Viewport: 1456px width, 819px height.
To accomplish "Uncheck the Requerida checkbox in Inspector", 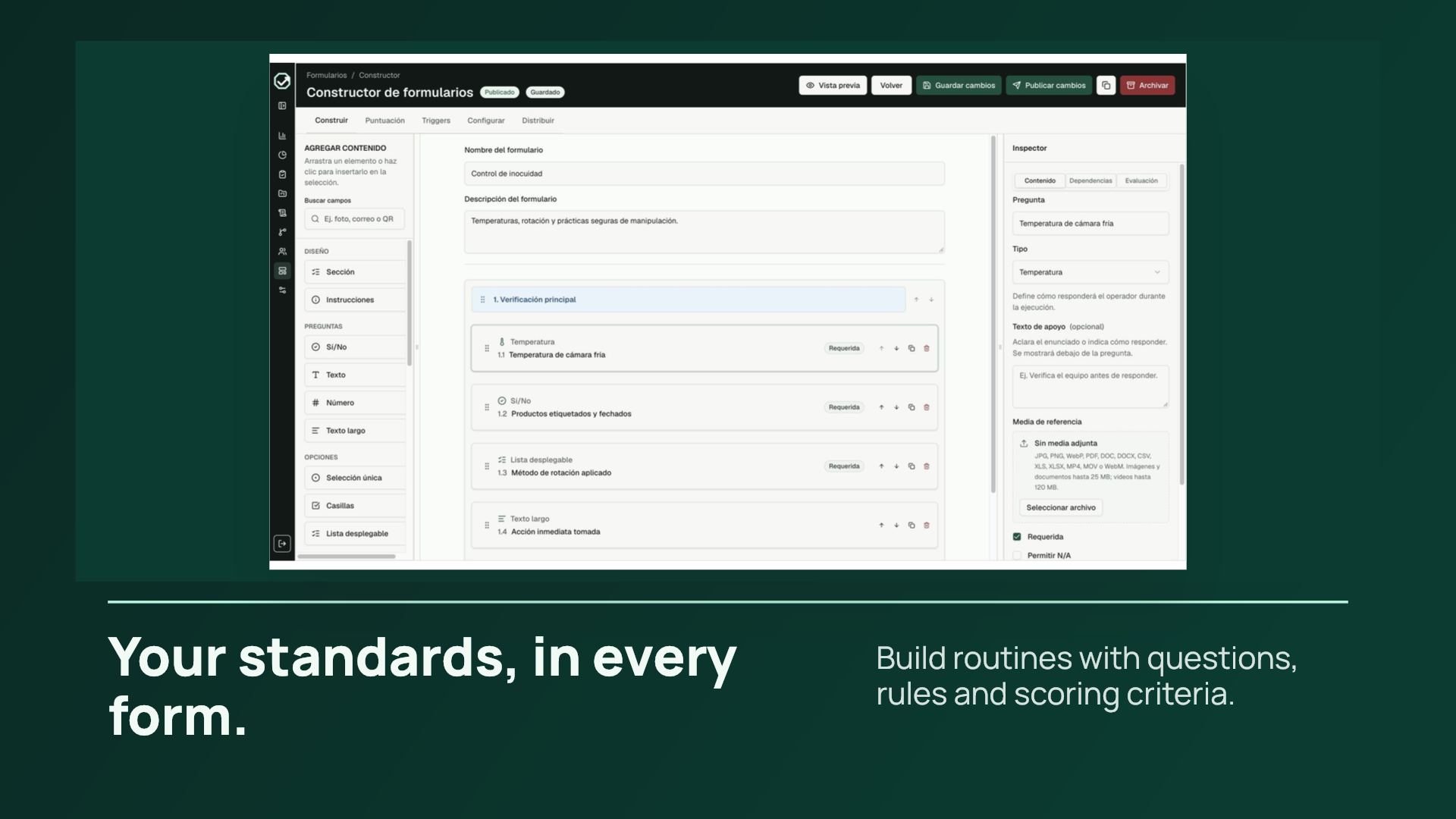I will [1017, 537].
